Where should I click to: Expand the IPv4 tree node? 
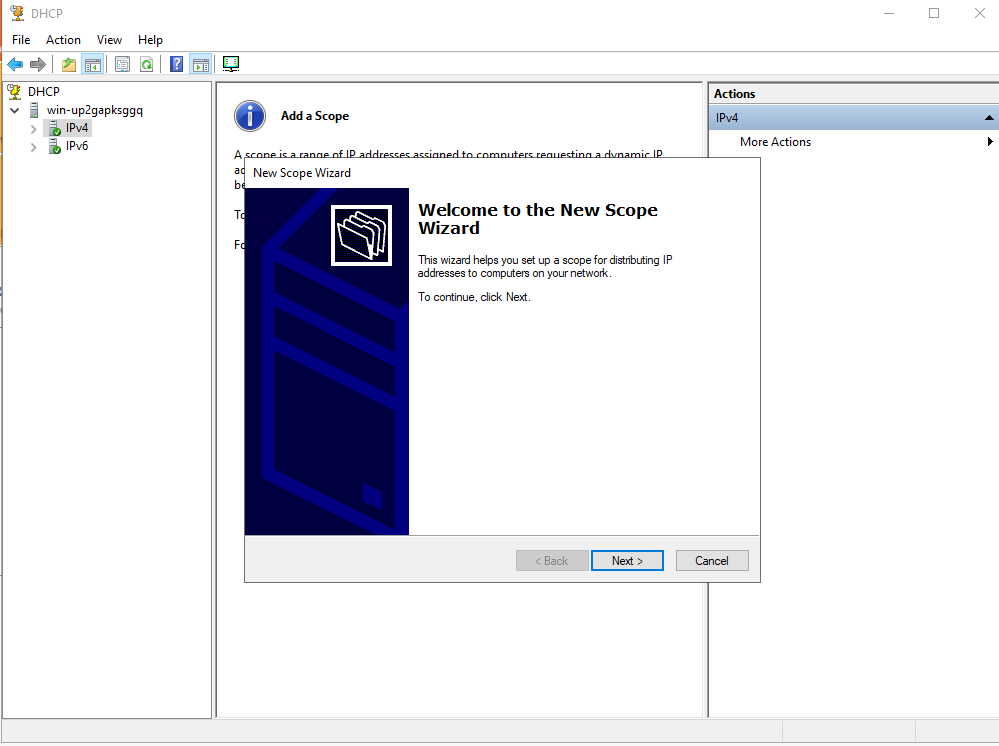click(34, 129)
